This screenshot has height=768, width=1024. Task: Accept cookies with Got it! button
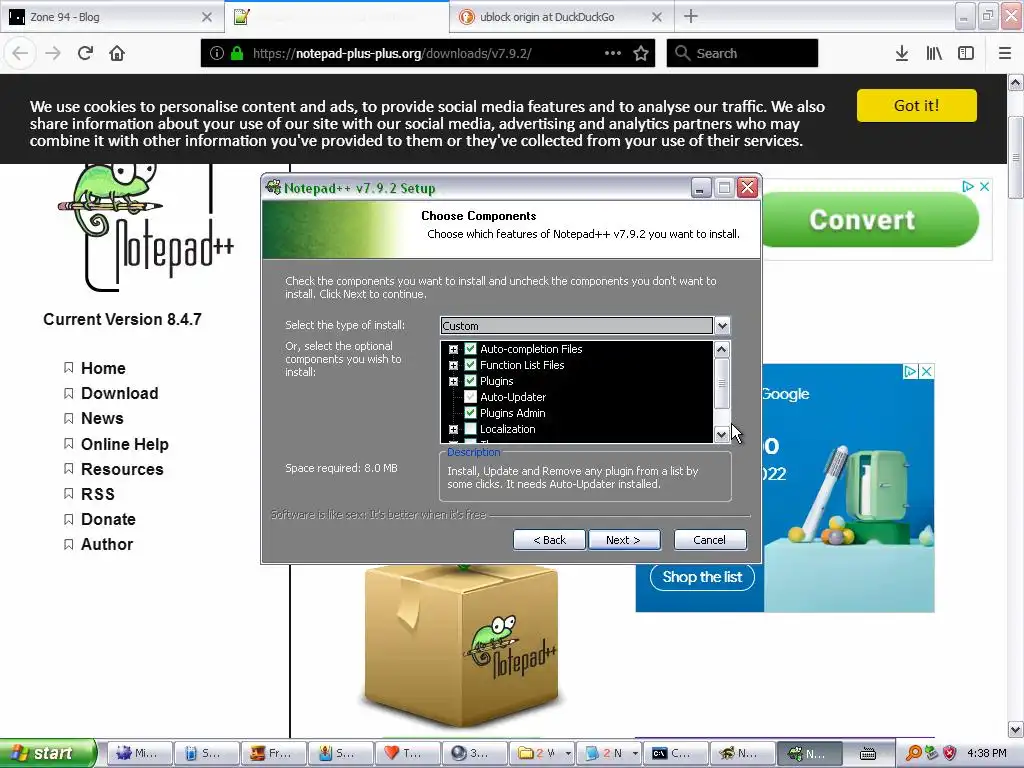(916, 106)
